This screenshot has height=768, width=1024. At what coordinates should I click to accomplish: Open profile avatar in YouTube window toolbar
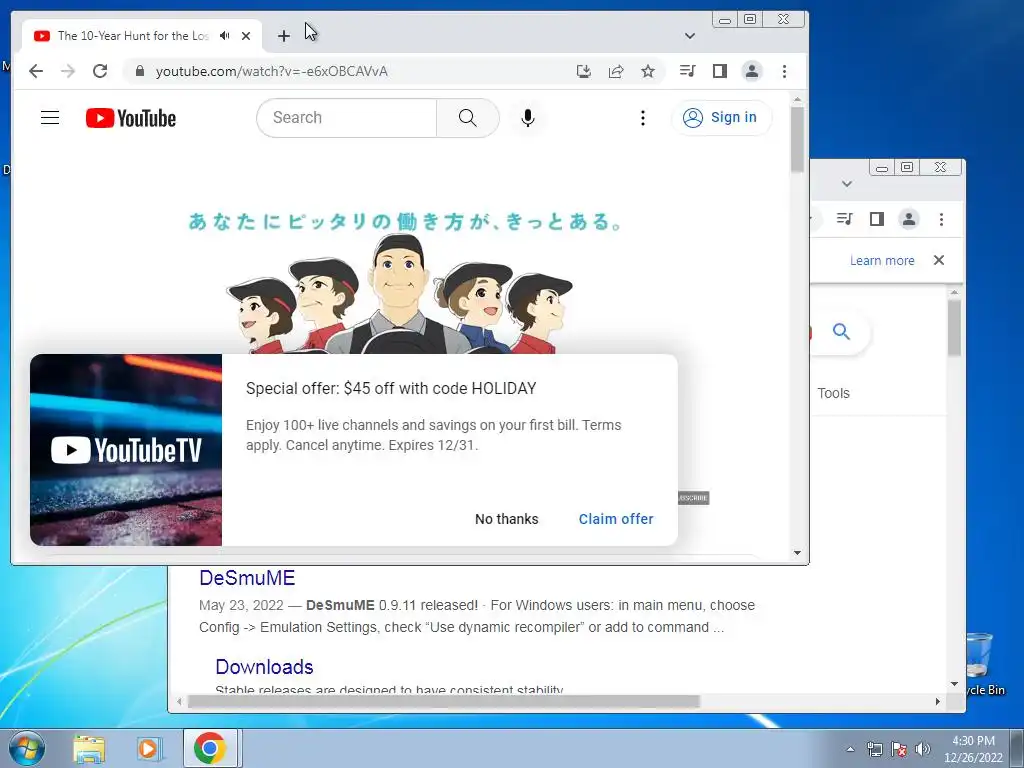pyautogui.click(x=752, y=71)
